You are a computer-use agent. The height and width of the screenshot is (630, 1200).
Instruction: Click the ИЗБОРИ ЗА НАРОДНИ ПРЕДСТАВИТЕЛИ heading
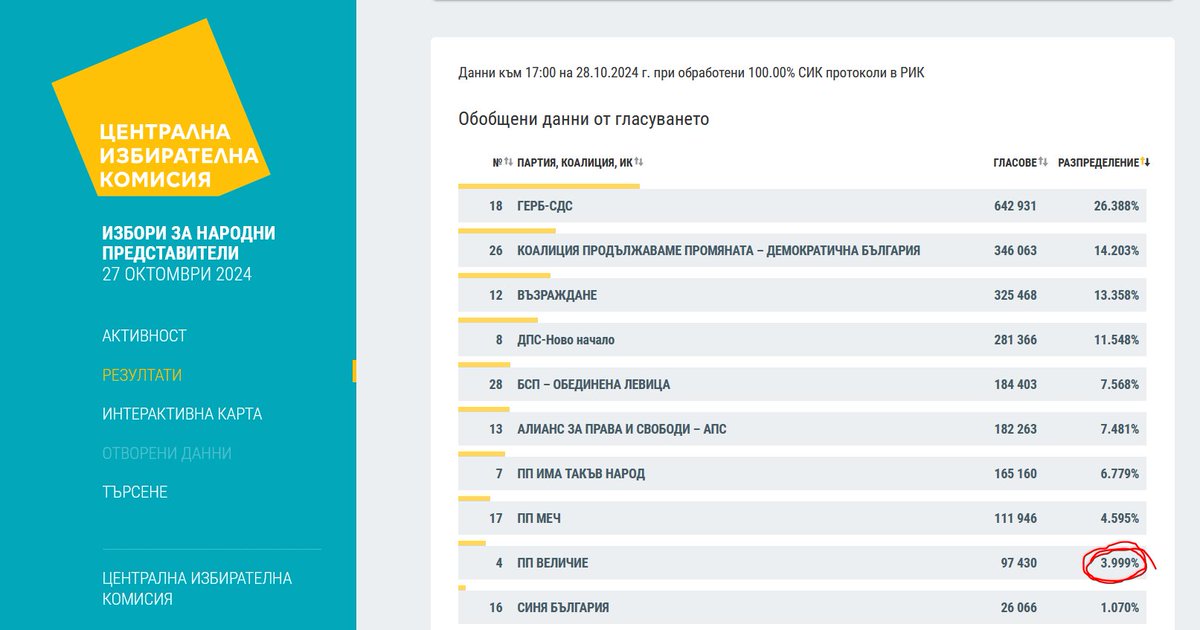click(189, 243)
